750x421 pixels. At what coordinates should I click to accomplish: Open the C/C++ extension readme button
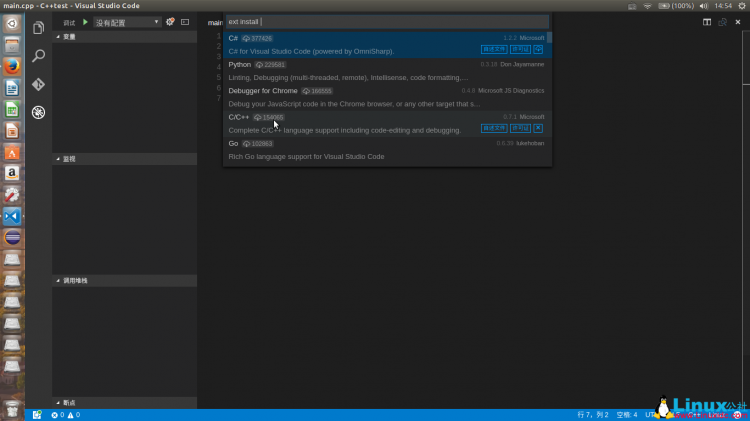click(x=494, y=128)
